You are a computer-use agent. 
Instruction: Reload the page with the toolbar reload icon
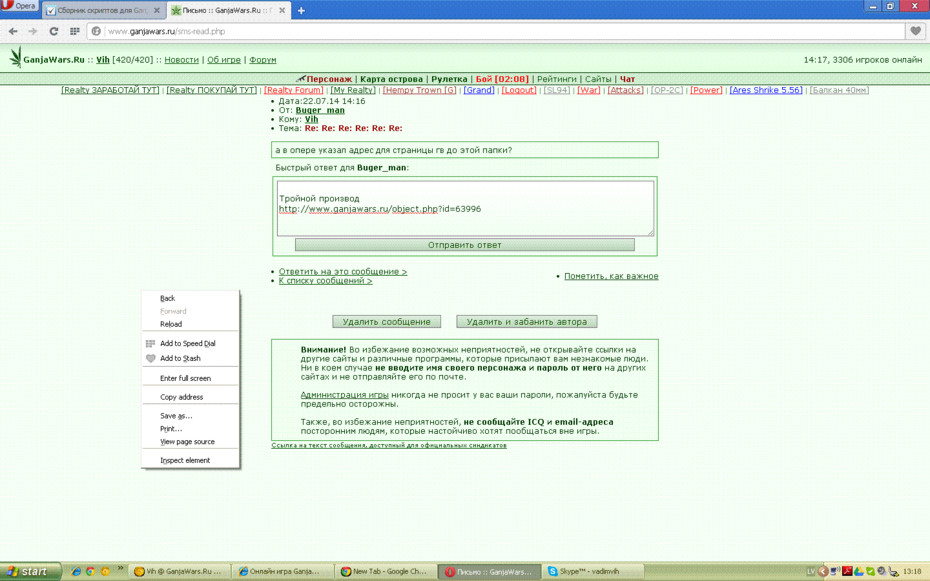(x=53, y=31)
